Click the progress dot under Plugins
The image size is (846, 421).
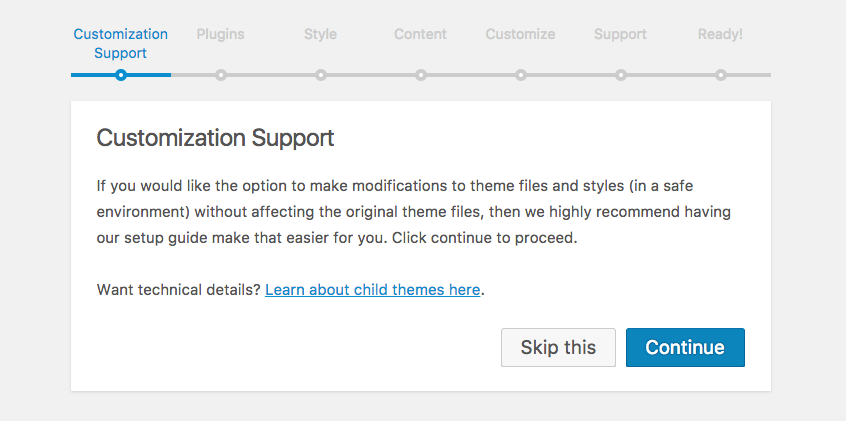coord(221,75)
